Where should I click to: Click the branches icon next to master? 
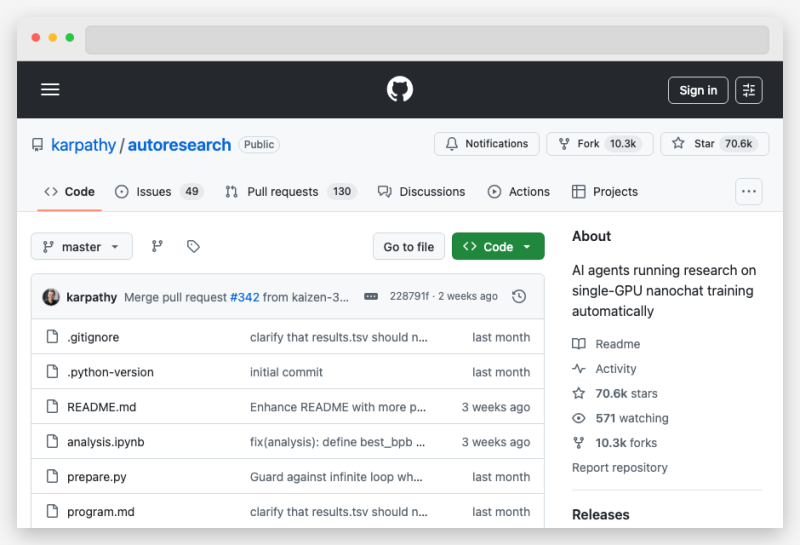(157, 247)
